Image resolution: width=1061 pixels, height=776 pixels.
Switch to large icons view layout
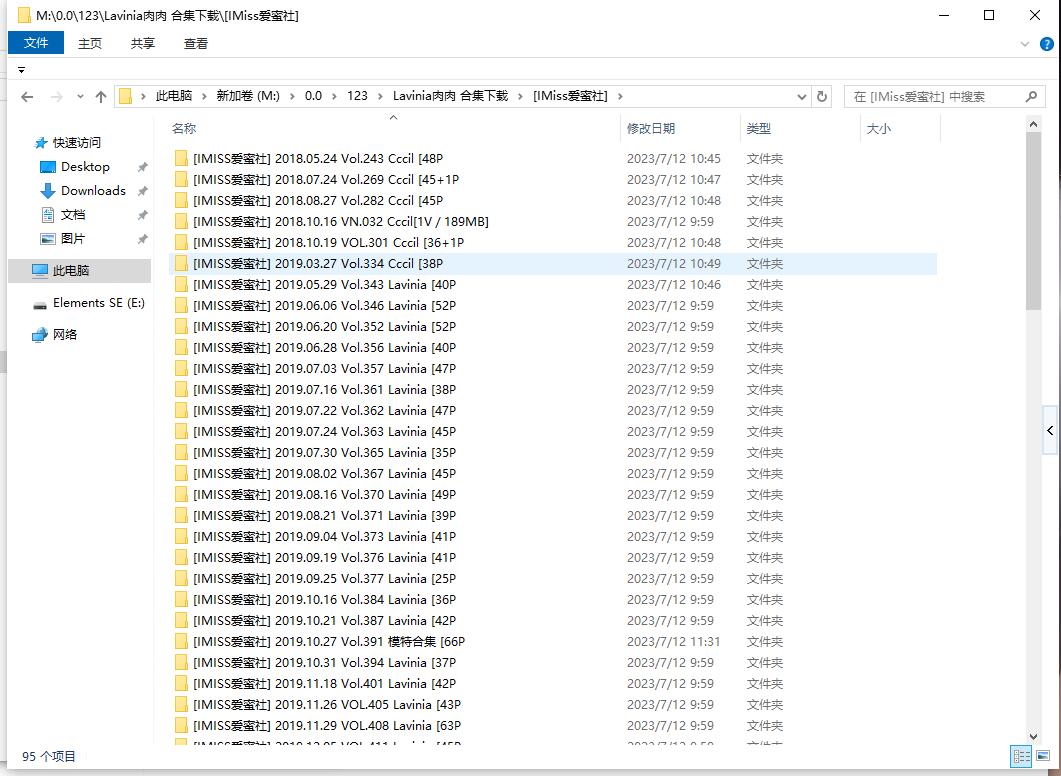tap(1042, 756)
